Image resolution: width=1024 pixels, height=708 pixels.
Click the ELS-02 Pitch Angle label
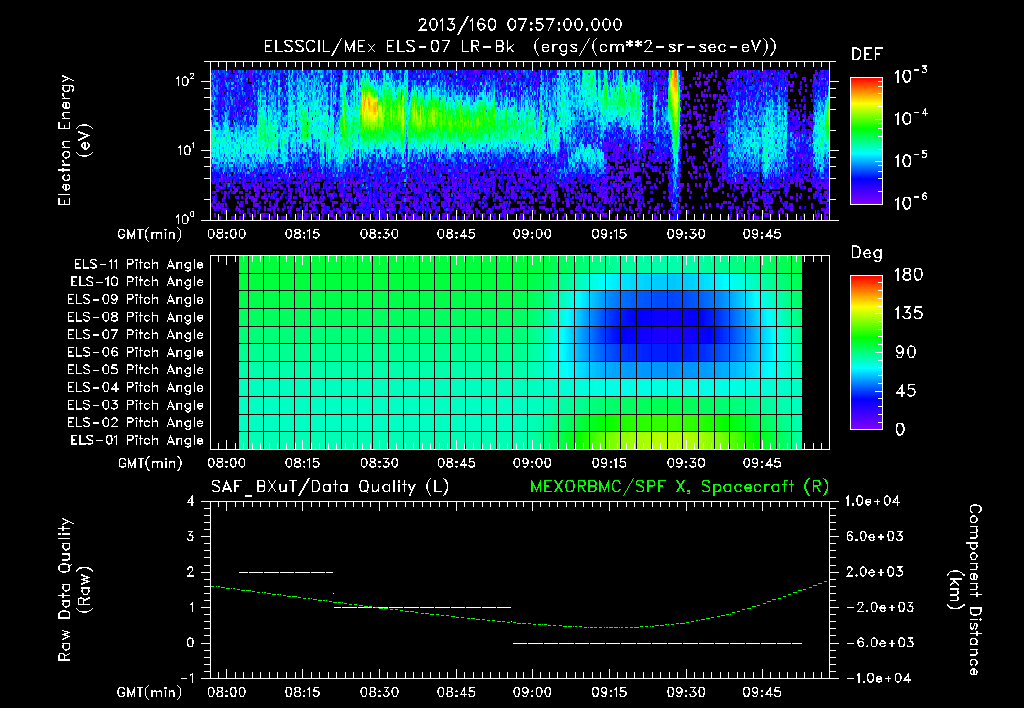coord(135,423)
